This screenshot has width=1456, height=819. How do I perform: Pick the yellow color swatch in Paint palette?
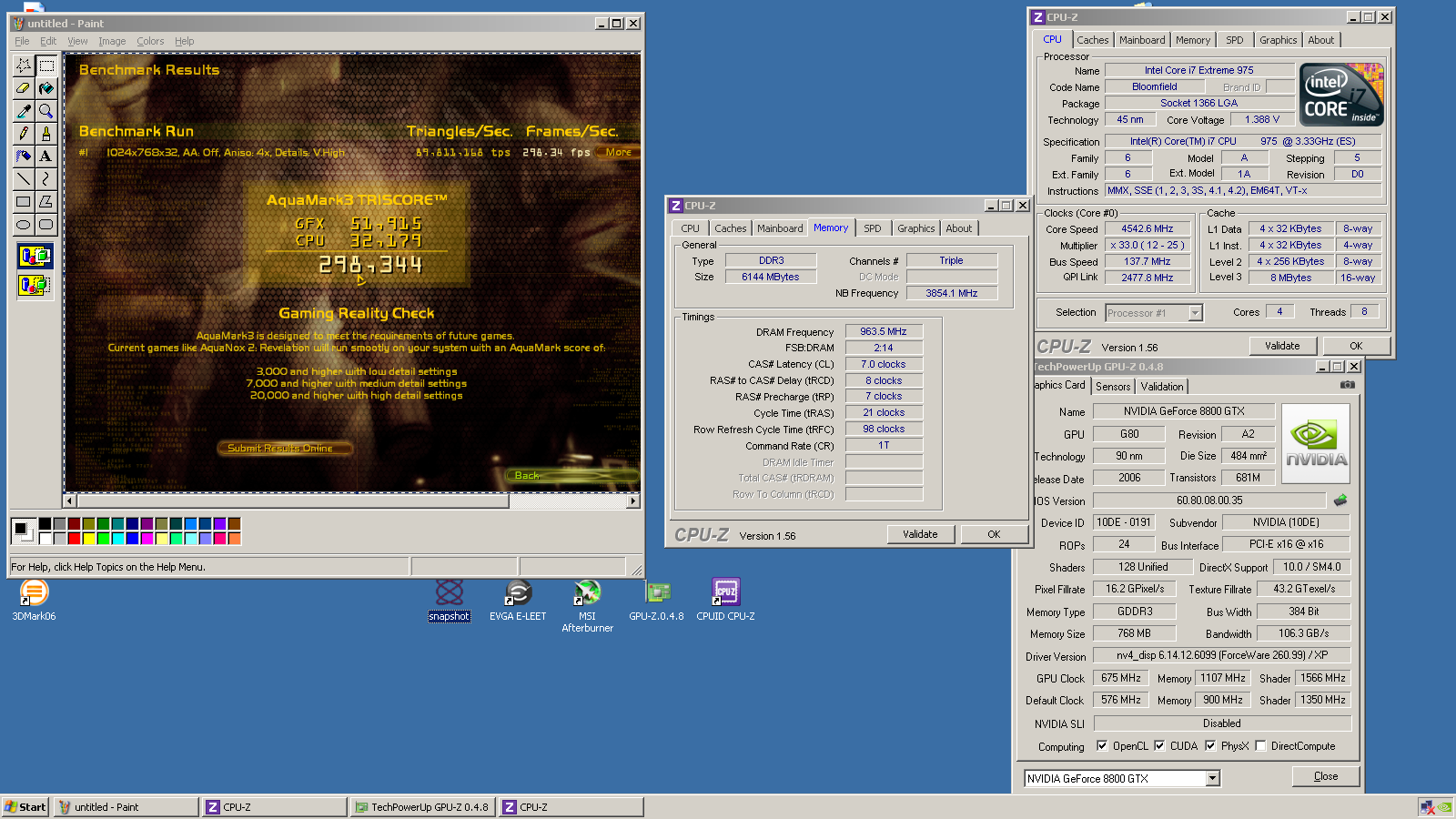coord(88,538)
